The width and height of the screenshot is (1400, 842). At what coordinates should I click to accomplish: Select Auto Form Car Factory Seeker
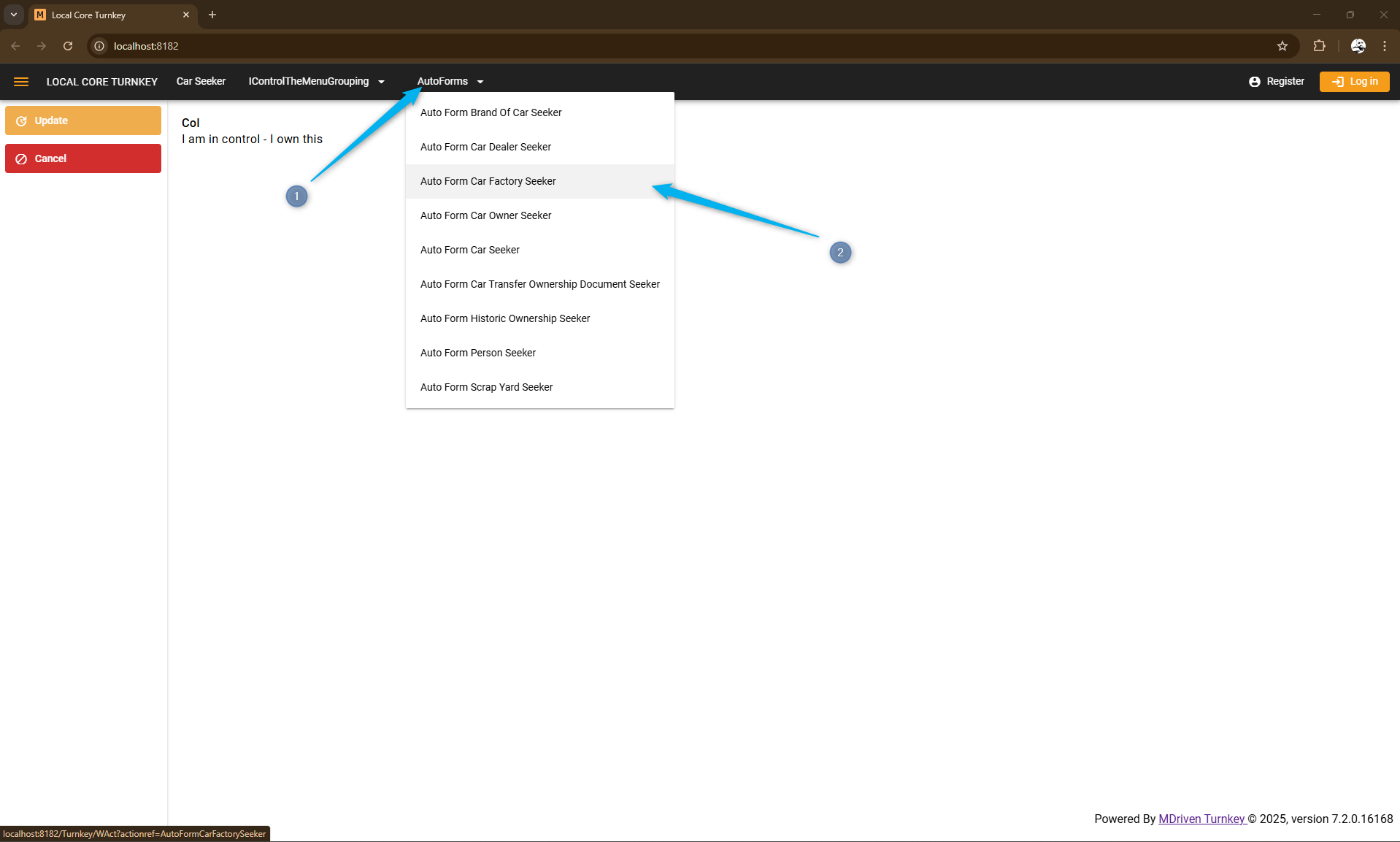click(488, 181)
